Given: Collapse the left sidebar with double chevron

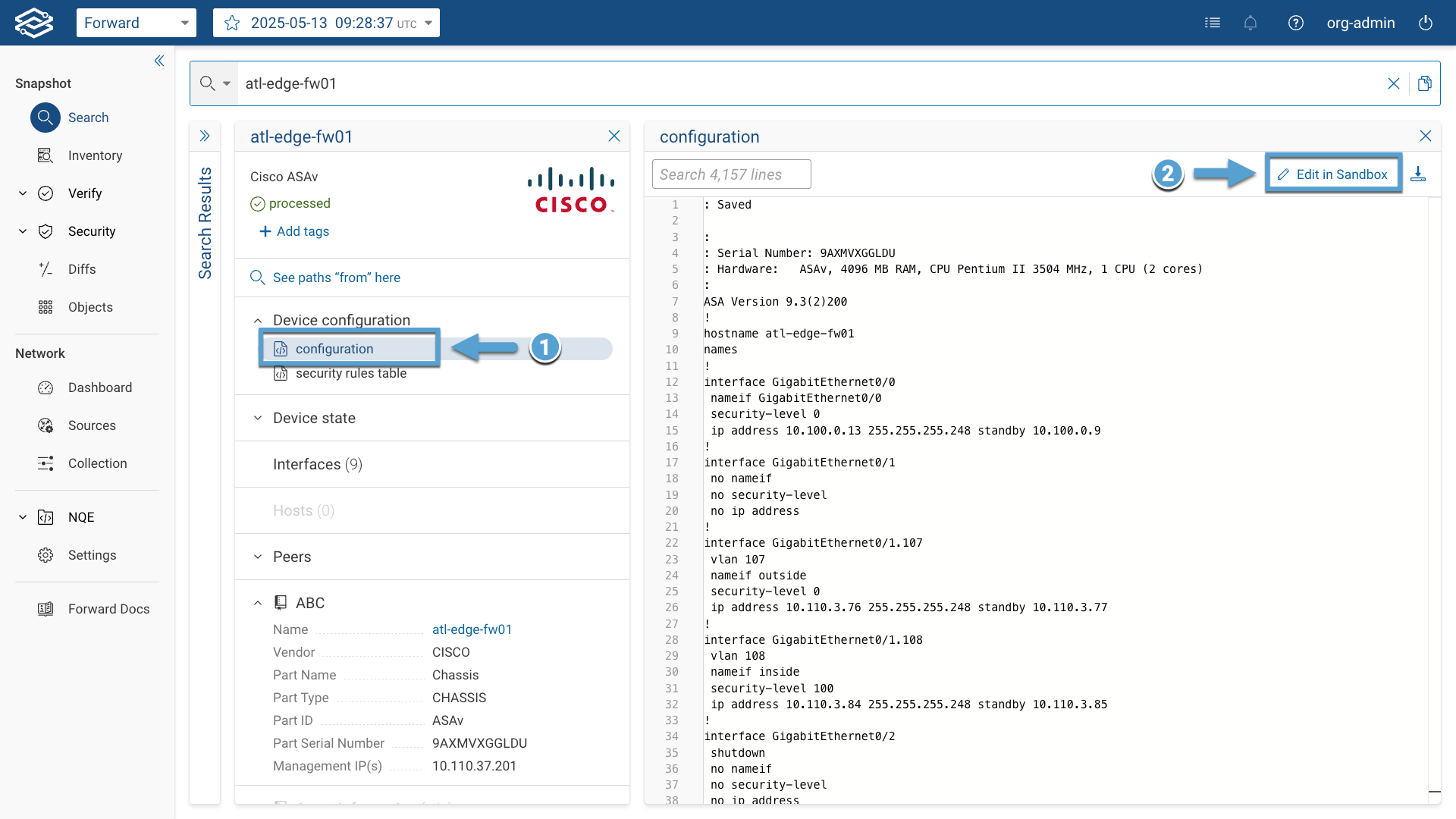Looking at the screenshot, I should (159, 61).
